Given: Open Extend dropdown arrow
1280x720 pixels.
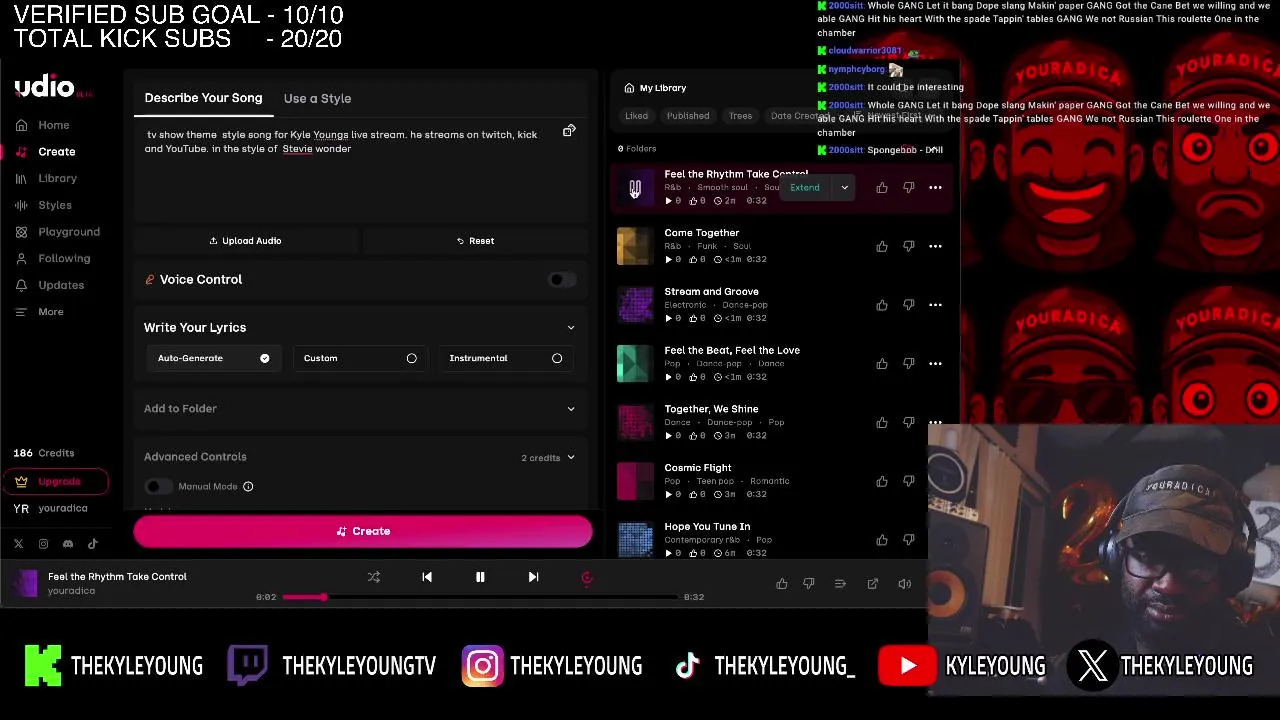Looking at the screenshot, I should (844, 188).
